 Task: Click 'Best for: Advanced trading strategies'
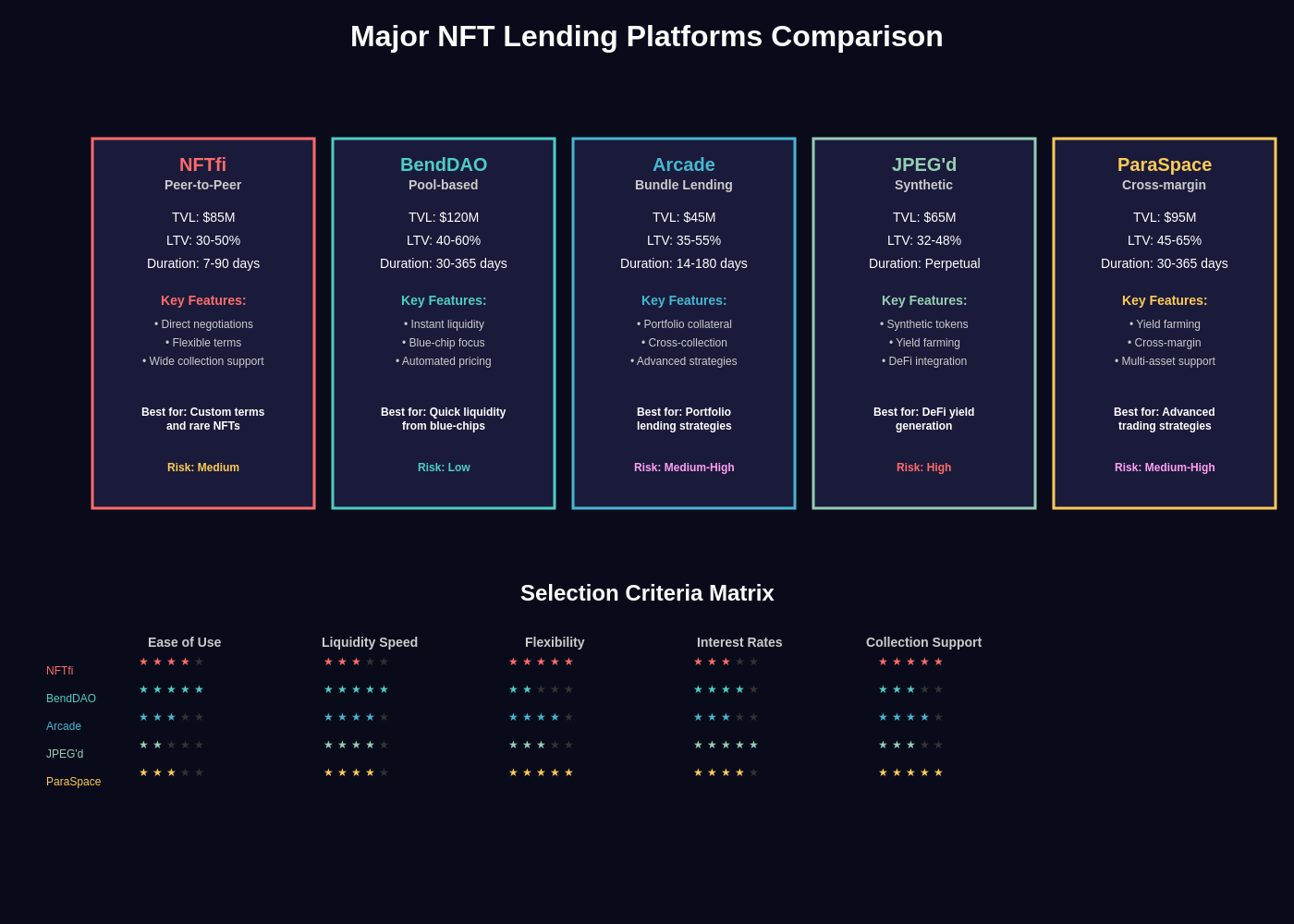(1165, 419)
